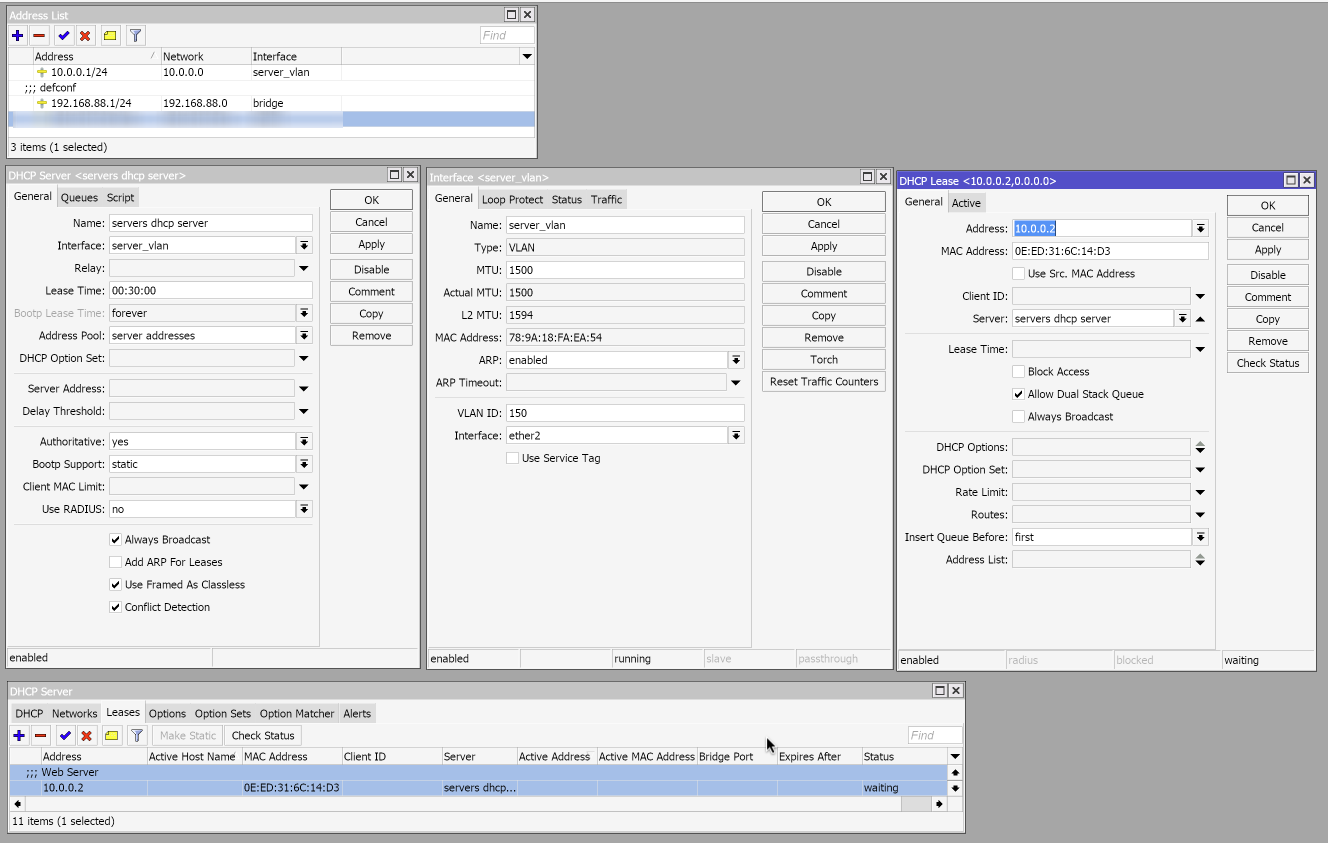Step up the Bootp Lease Time value
Screen dimensions: 1328x843
[x=304, y=309]
